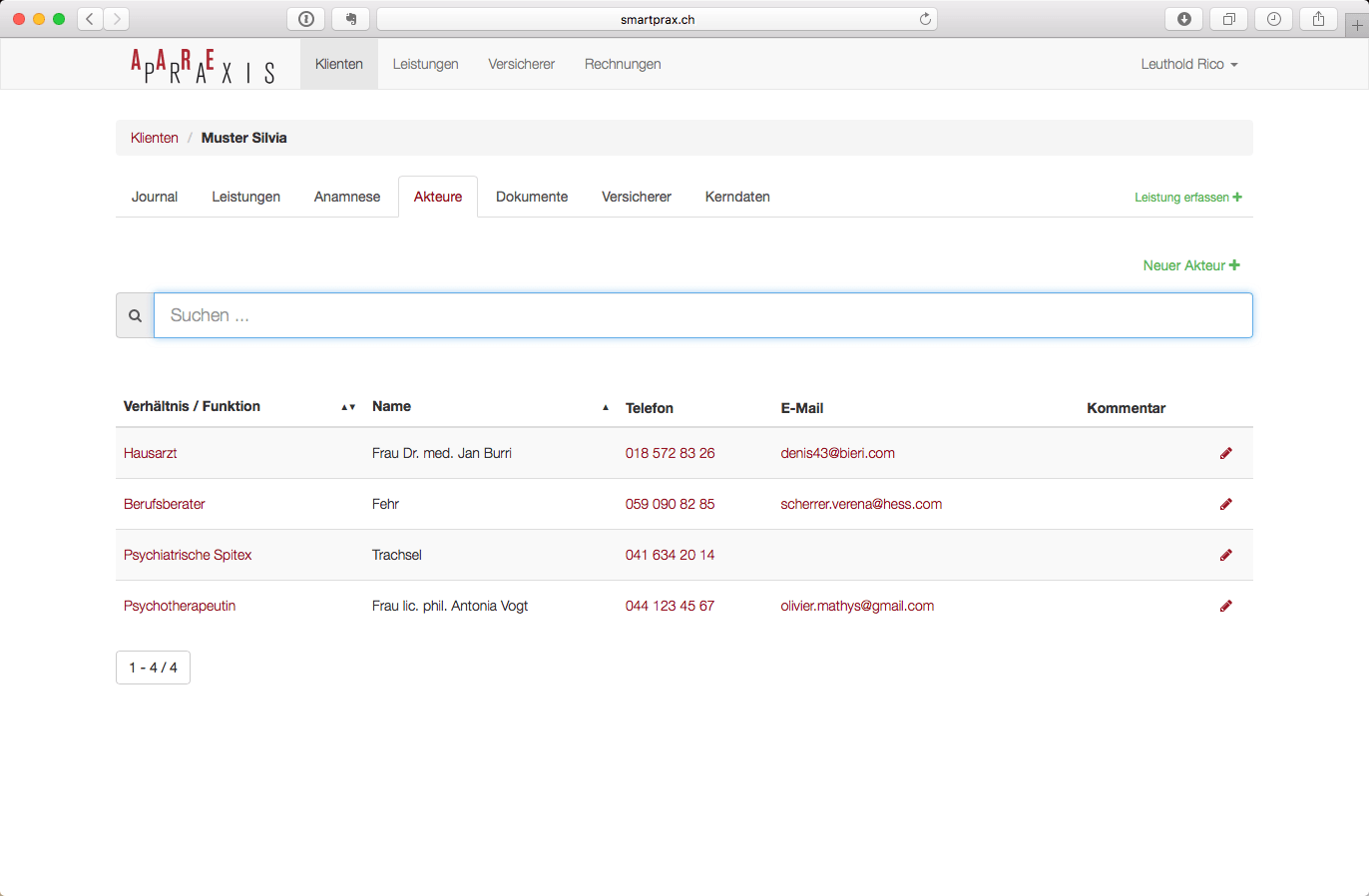1369x896 pixels.
Task: Open Safari downloads button
Action: [x=1183, y=19]
